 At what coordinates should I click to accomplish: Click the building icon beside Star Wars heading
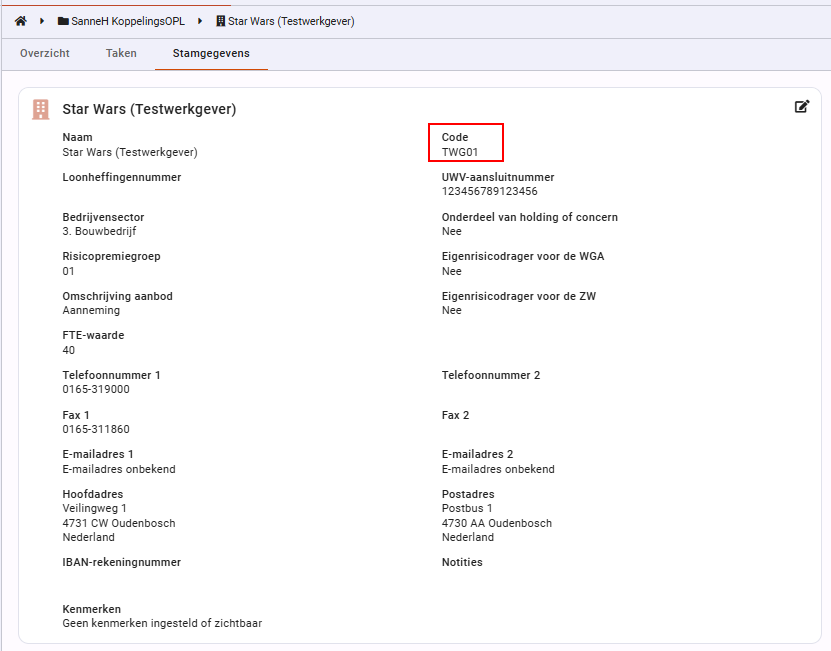[41, 109]
